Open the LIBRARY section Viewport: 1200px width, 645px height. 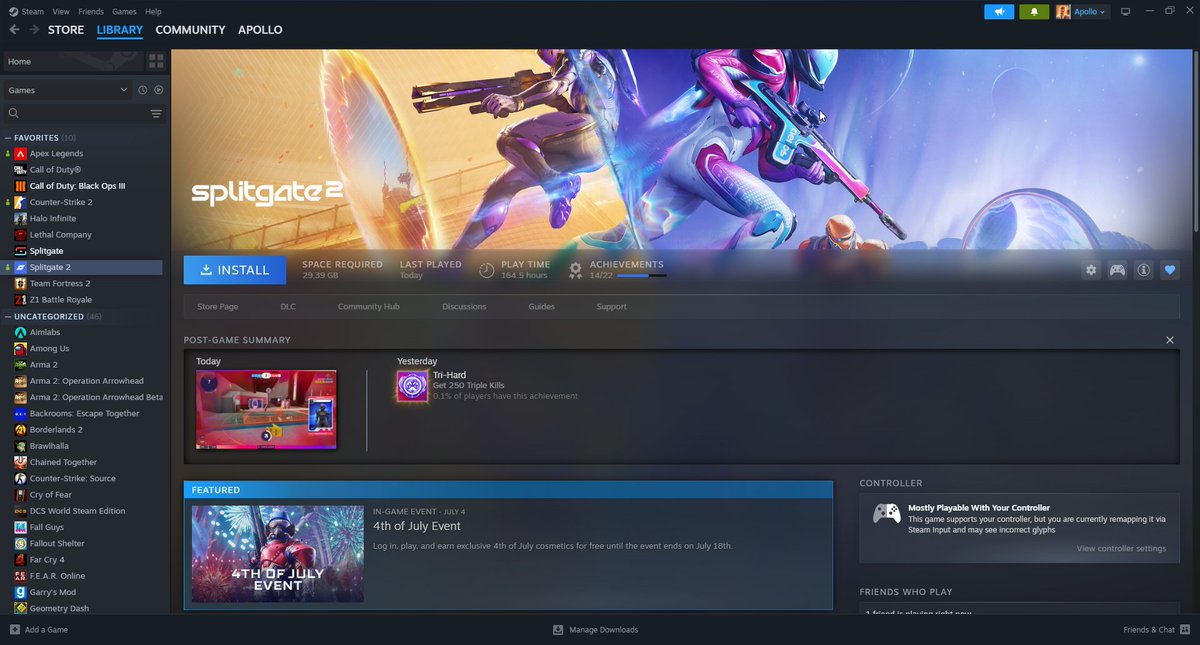click(120, 30)
